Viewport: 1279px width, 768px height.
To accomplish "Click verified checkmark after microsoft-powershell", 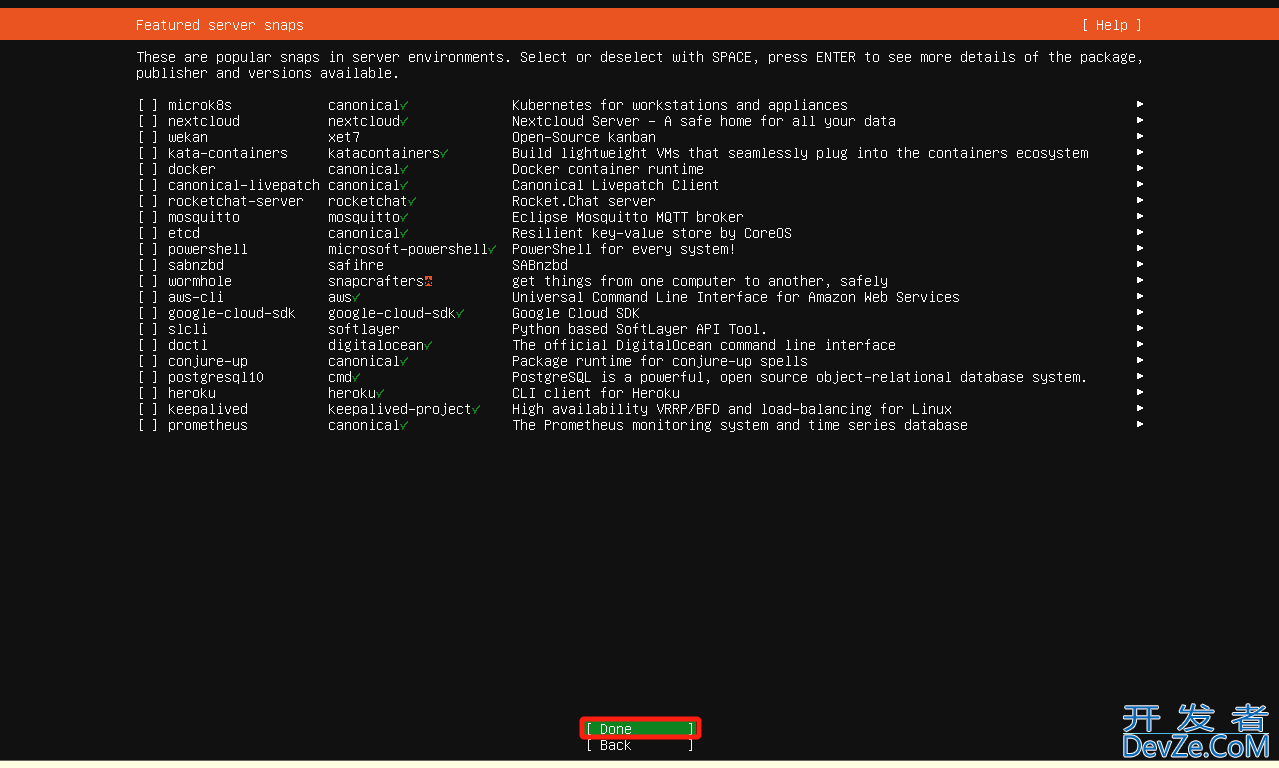I will pos(492,249).
